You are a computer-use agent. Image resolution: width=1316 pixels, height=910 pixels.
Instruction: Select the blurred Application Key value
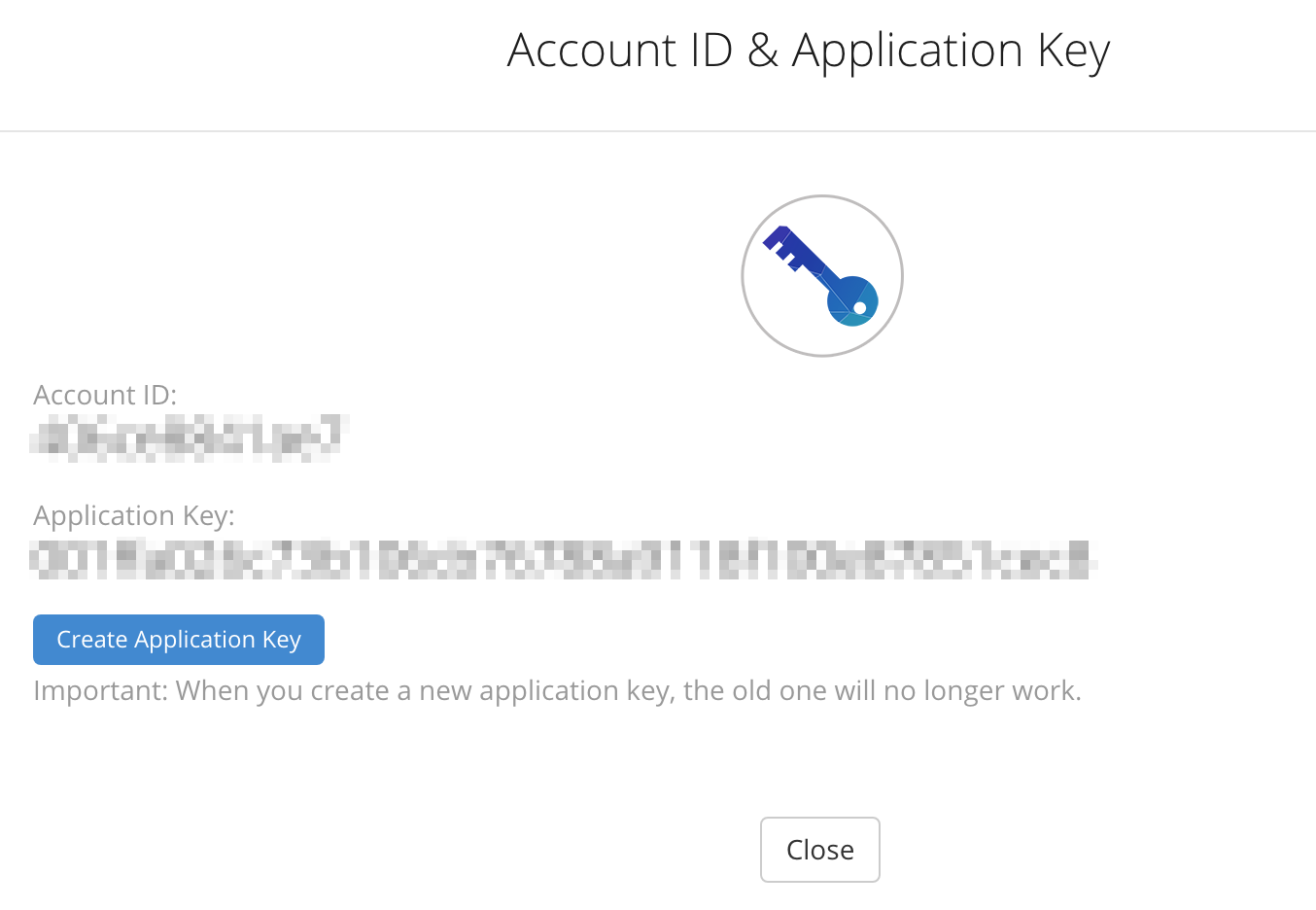(x=564, y=560)
